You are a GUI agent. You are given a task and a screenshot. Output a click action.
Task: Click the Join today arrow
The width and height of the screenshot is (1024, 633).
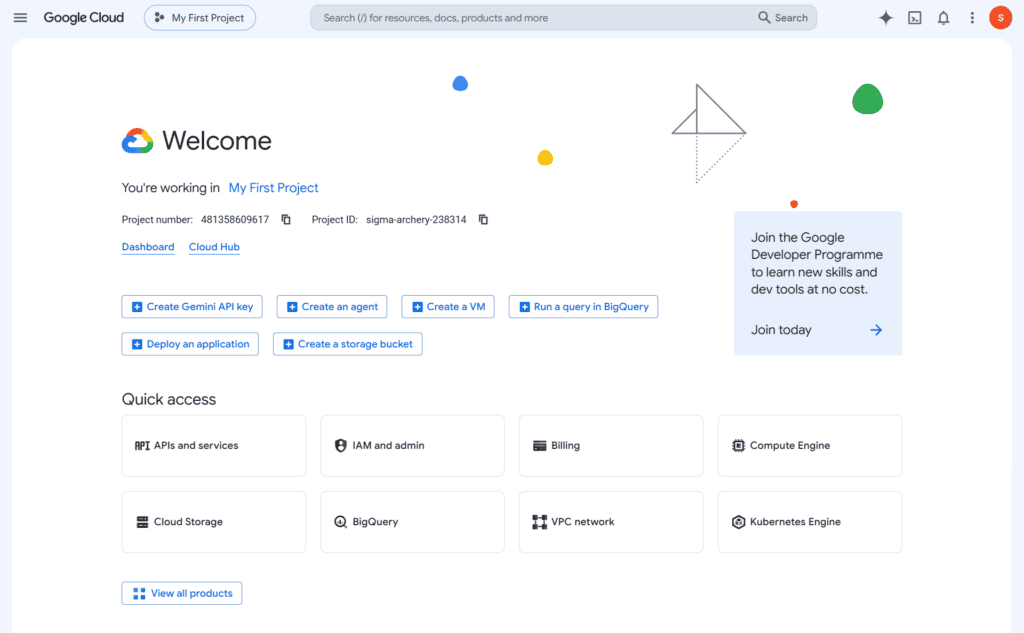pyautogui.click(x=876, y=330)
